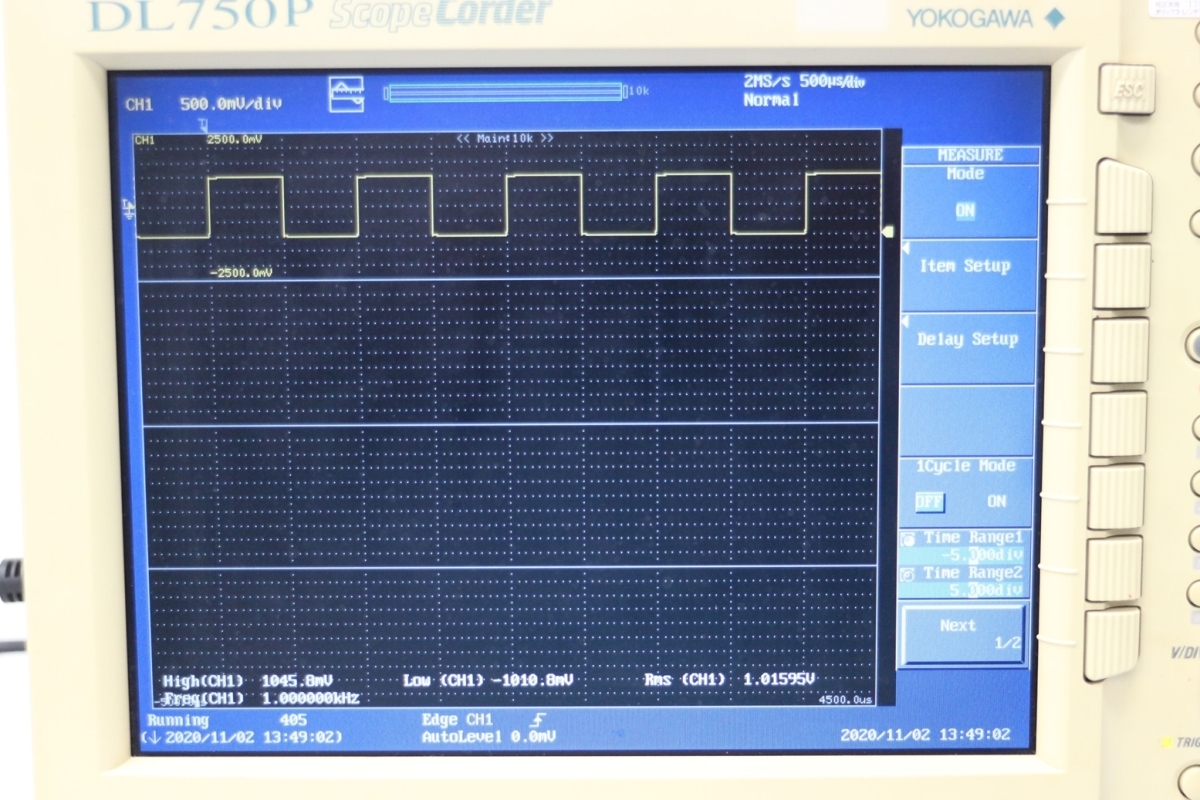Go to Next measure menu page
The height and width of the screenshot is (800, 1200).
point(962,635)
